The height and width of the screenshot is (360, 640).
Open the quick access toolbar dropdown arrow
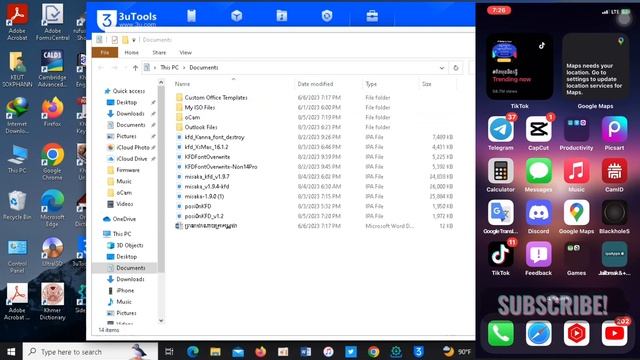[133, 40]
